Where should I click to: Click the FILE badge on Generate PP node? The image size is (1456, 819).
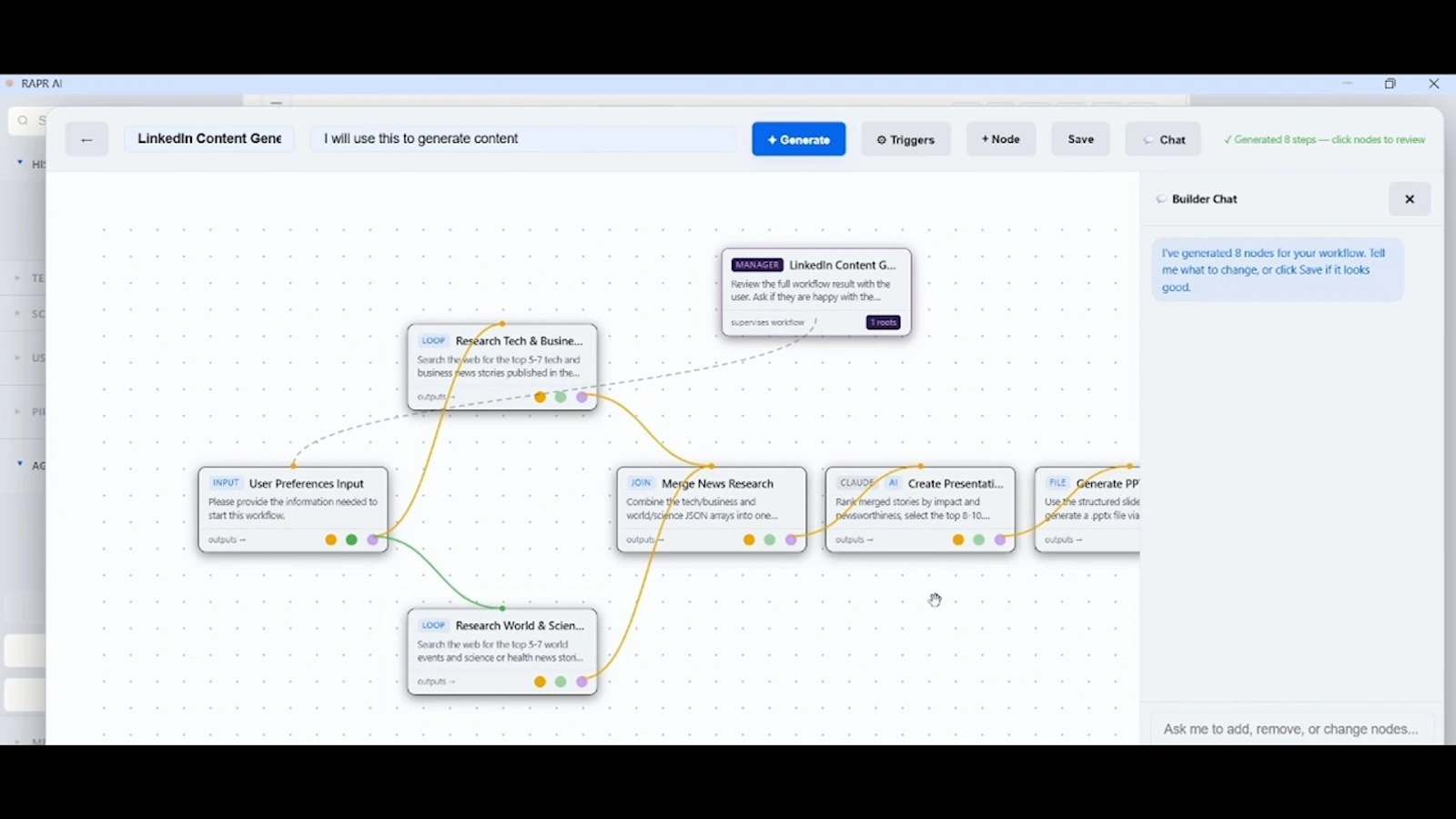(1057, 483)
